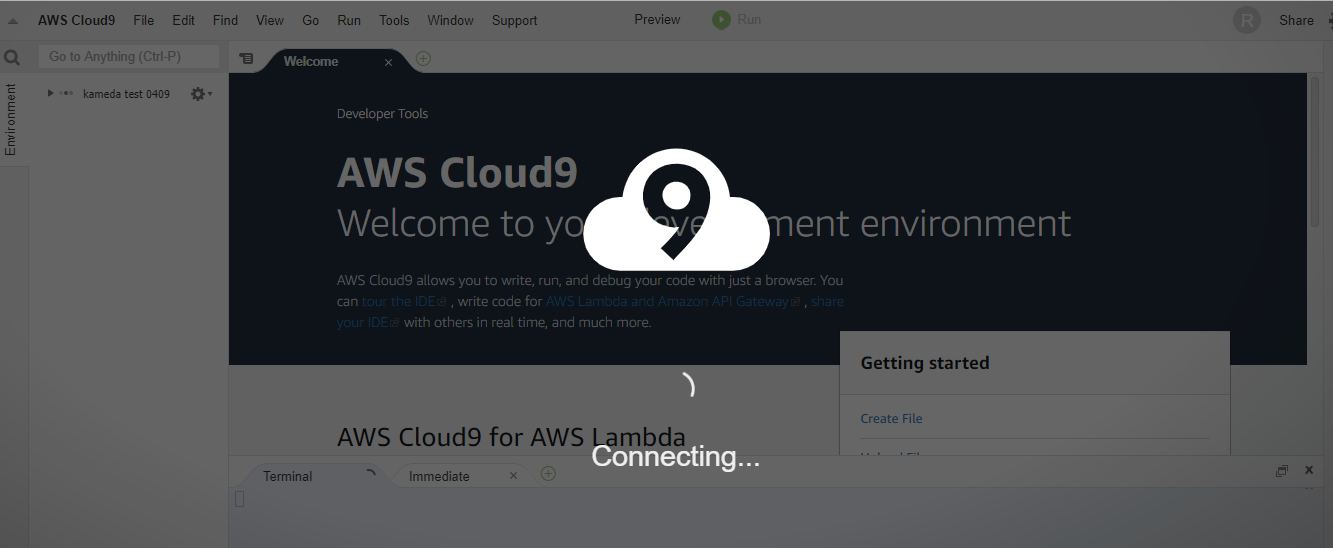Open the File menu
The height and width of the screenshot is (548, 1333).
click(x=144, y=20)
